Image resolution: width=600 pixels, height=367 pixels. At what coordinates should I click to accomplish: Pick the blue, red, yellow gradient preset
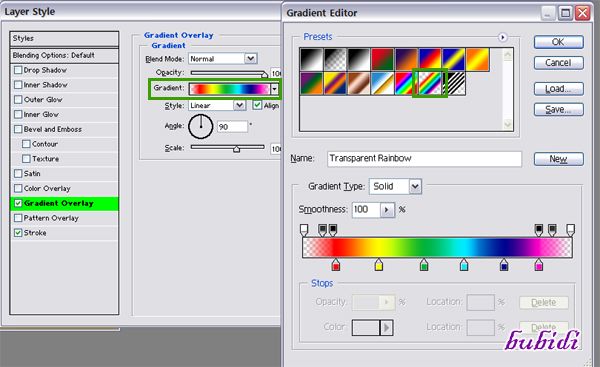click(x=430, y=59)
